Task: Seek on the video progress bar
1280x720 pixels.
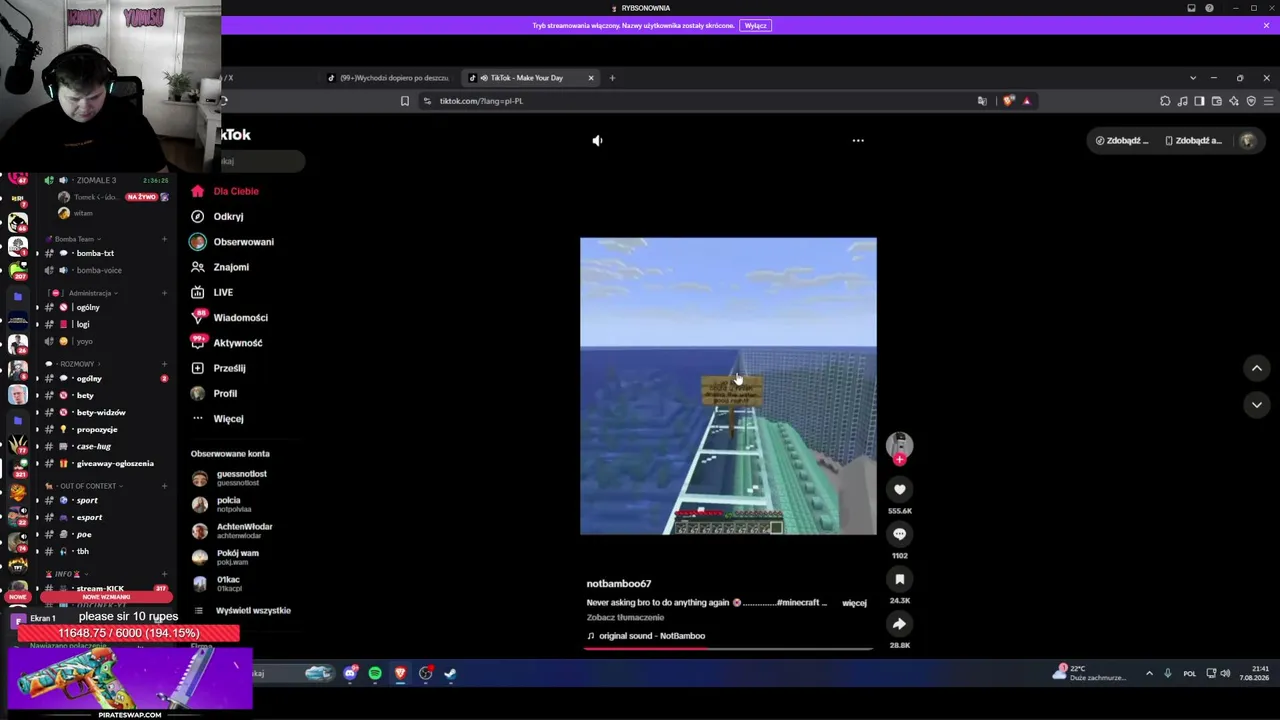Action: [728, 648]
